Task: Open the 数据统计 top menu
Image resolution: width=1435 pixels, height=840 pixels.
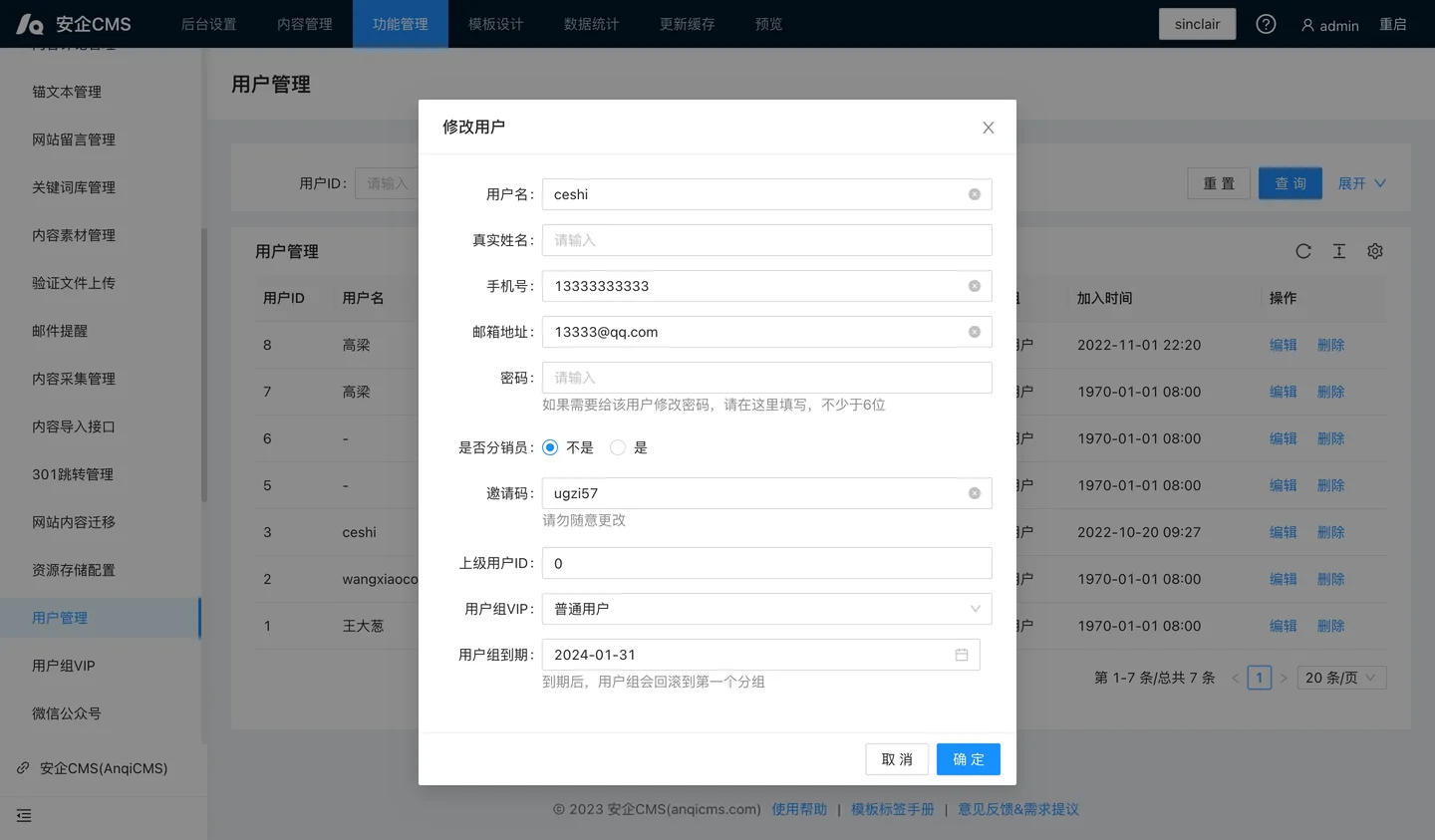Action: pos(592,24)
